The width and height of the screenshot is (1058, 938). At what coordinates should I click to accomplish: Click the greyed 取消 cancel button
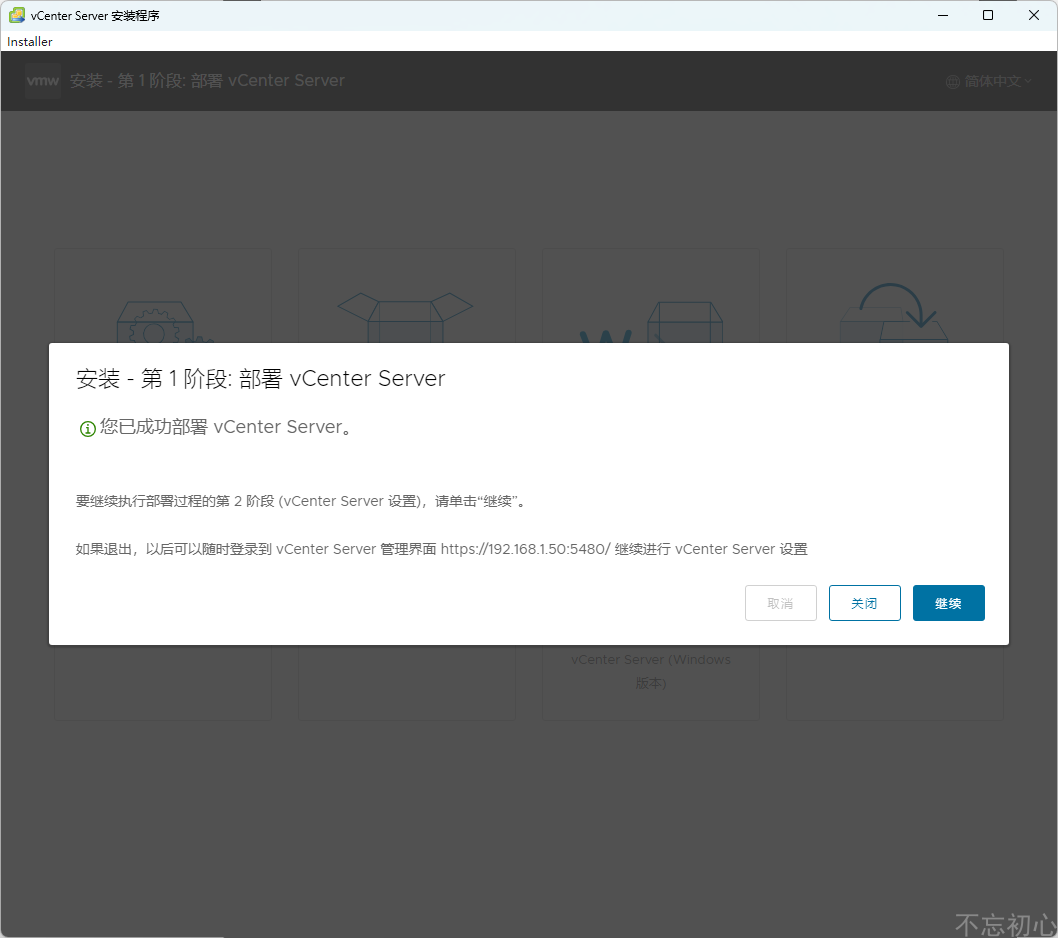[x=781, y=603]
